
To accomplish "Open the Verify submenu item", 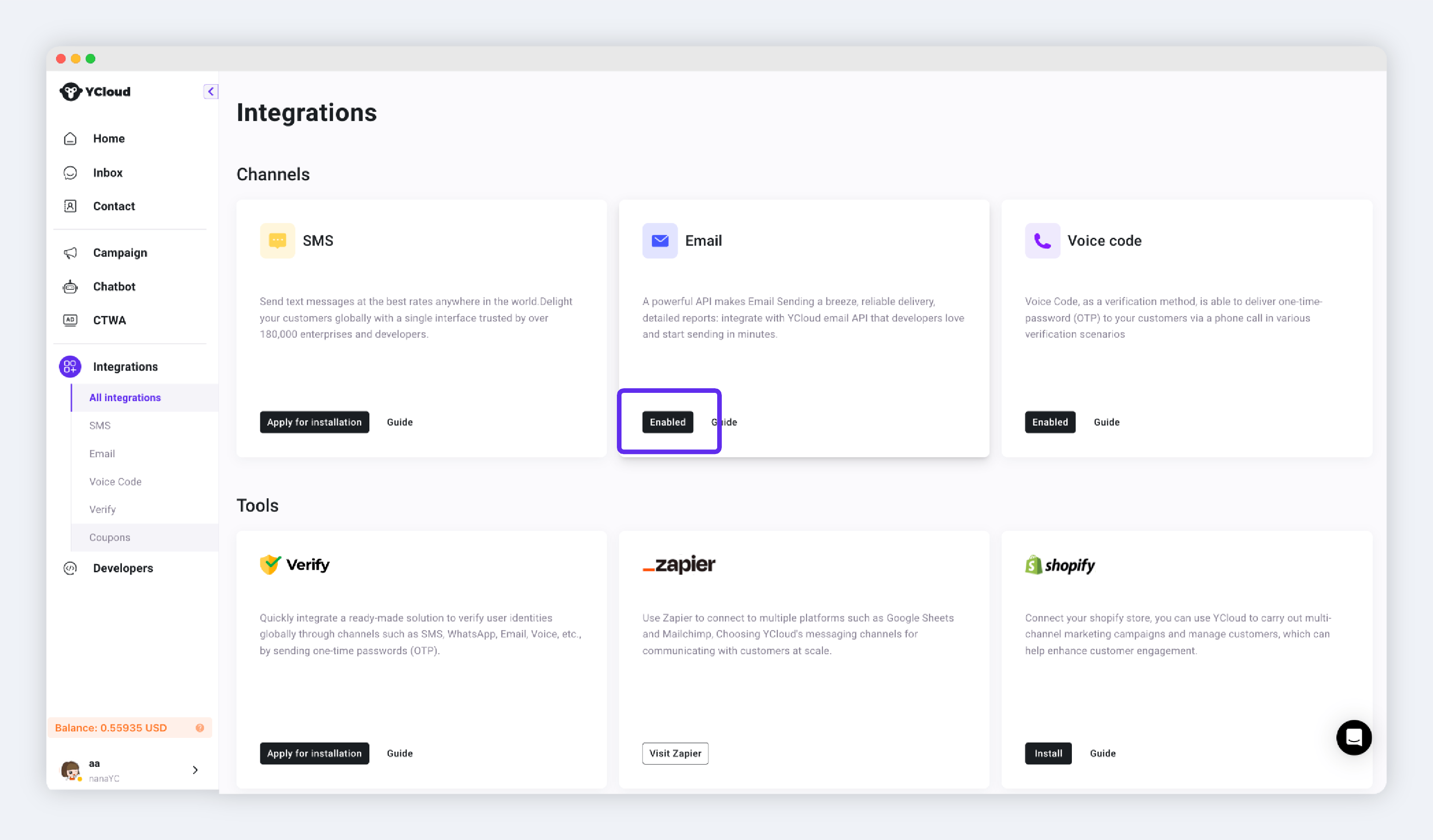I will [102, 510].
